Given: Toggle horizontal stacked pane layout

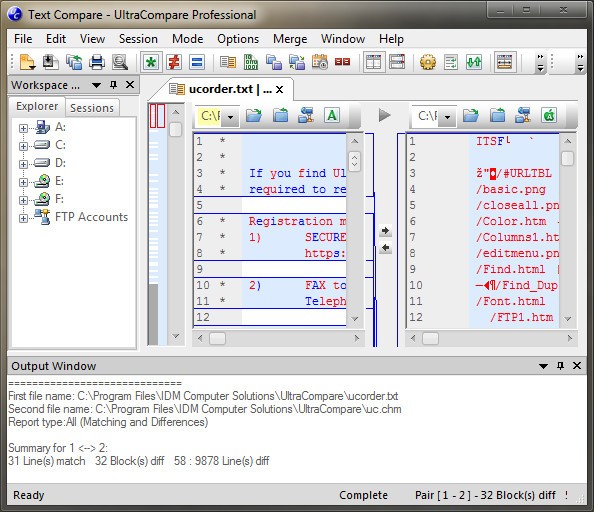Looking at the screenshot, I should [x=397, y=62].
